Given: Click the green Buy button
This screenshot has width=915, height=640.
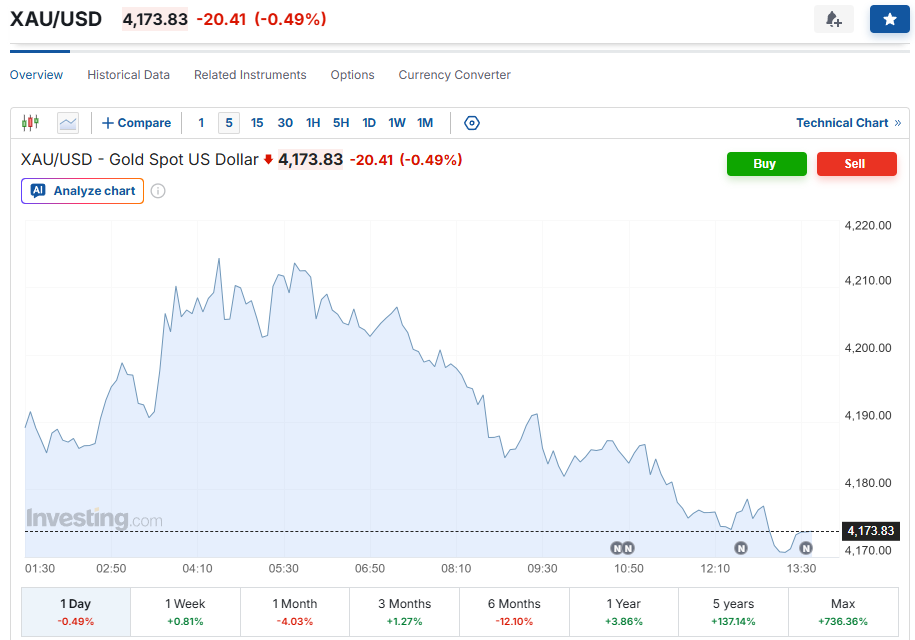Looking at the screenshot, I should [766, 164].
